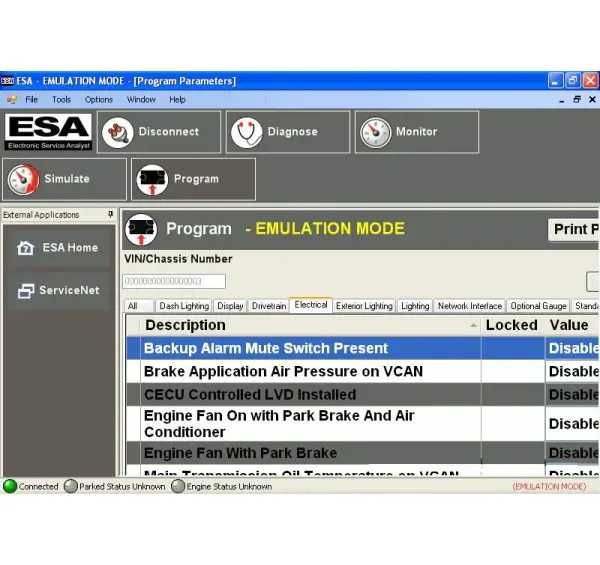
Task: Switch to the Dash Lighting tab
Action: (184, 306)
